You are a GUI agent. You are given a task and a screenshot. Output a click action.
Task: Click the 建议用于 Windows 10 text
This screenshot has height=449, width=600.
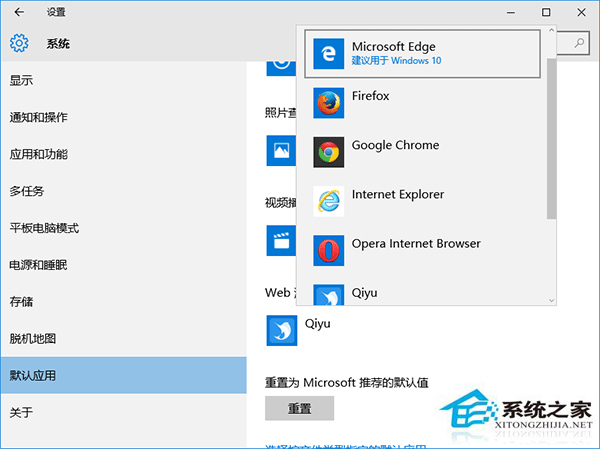(x=396, y=60)
